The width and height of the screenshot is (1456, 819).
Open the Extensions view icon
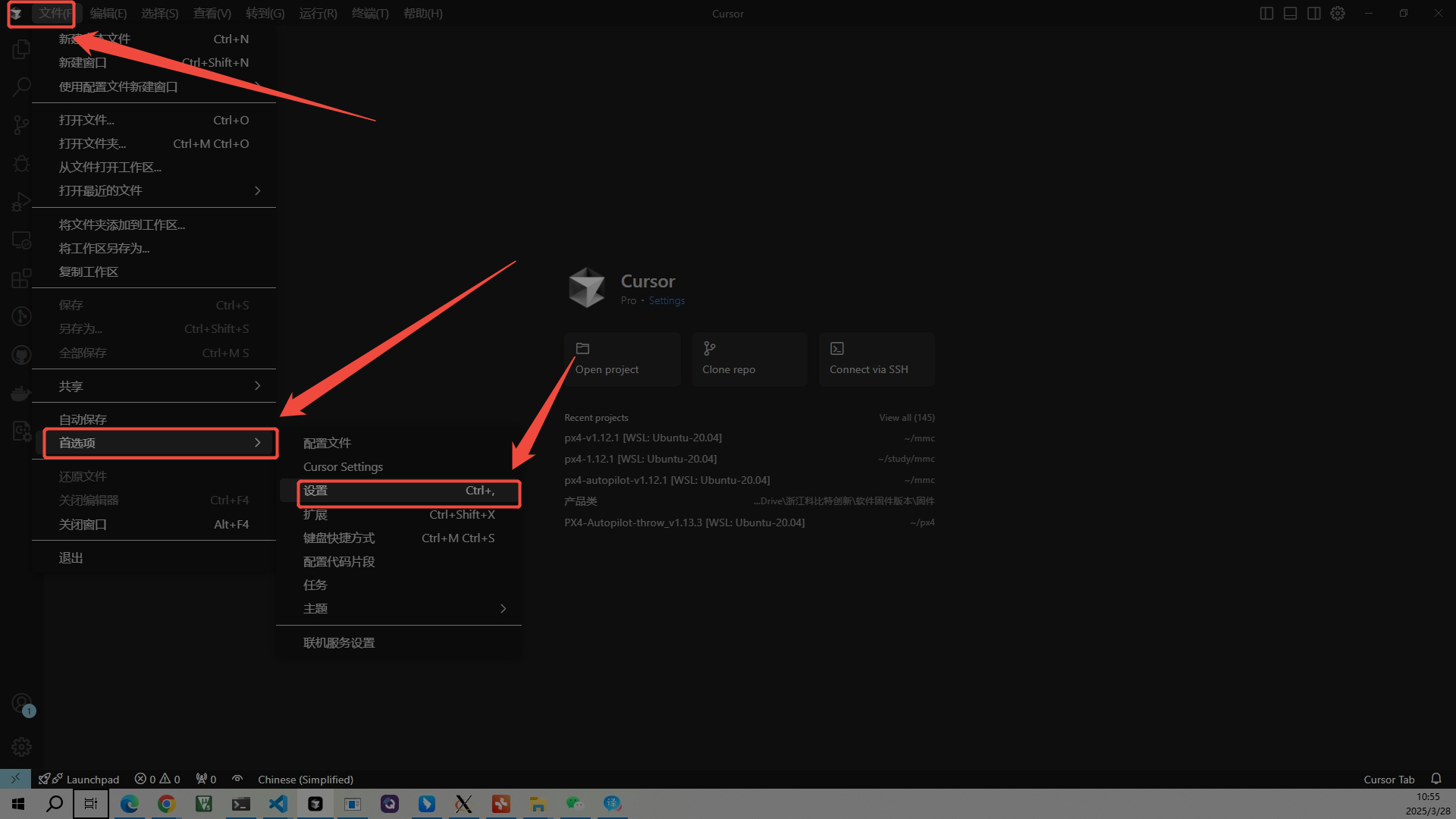(21, 278)
